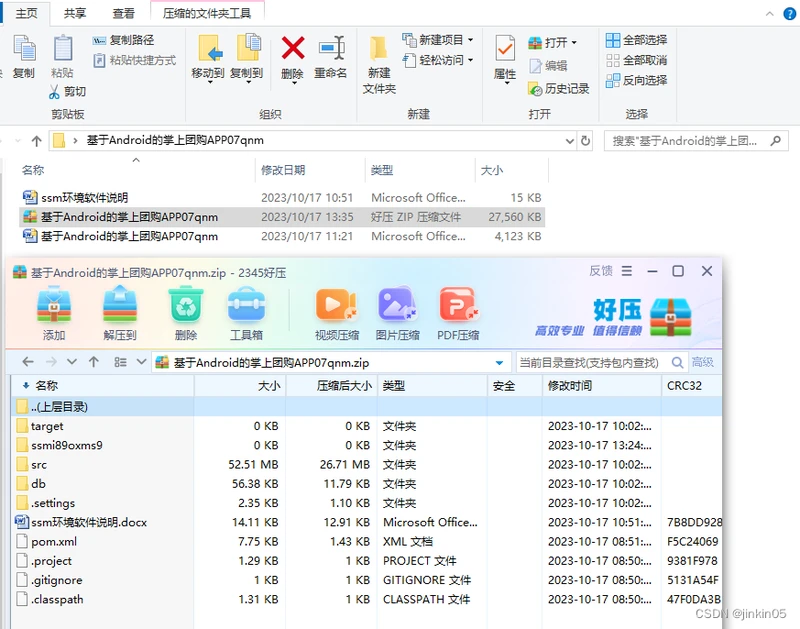The height and width of the screenshot is (629, 800).
Task: Click the Properties checkmark icon
Action: click(x=505, y=48)
